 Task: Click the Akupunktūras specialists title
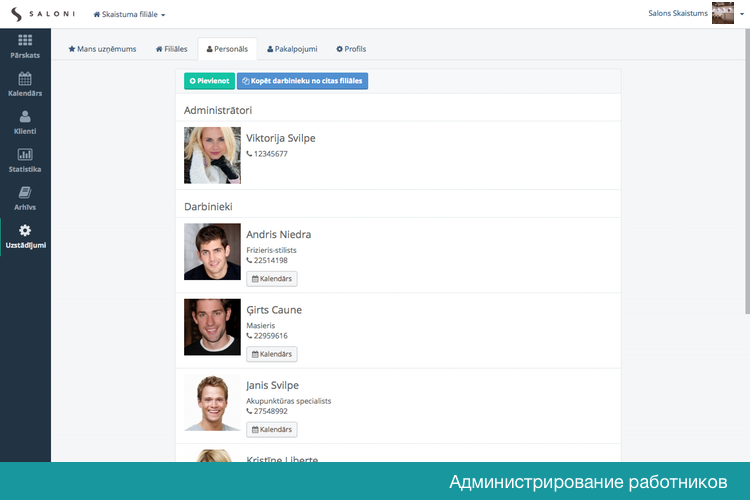tap(288, 401)
